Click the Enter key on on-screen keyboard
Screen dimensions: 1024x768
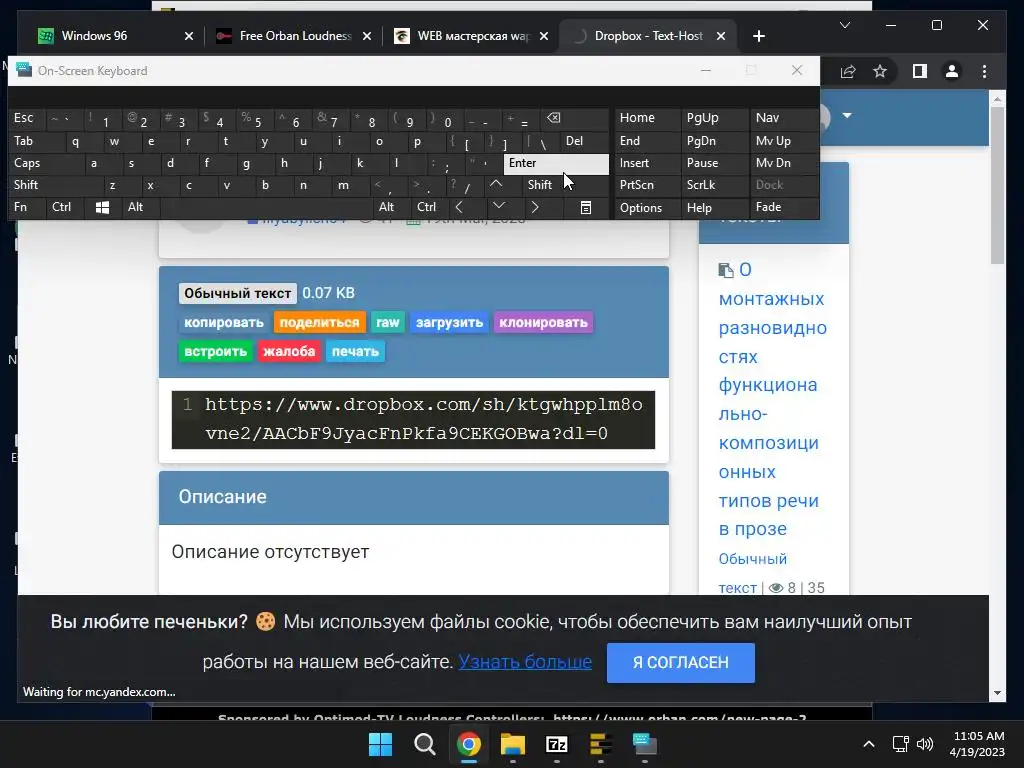(x=556, y=163)
